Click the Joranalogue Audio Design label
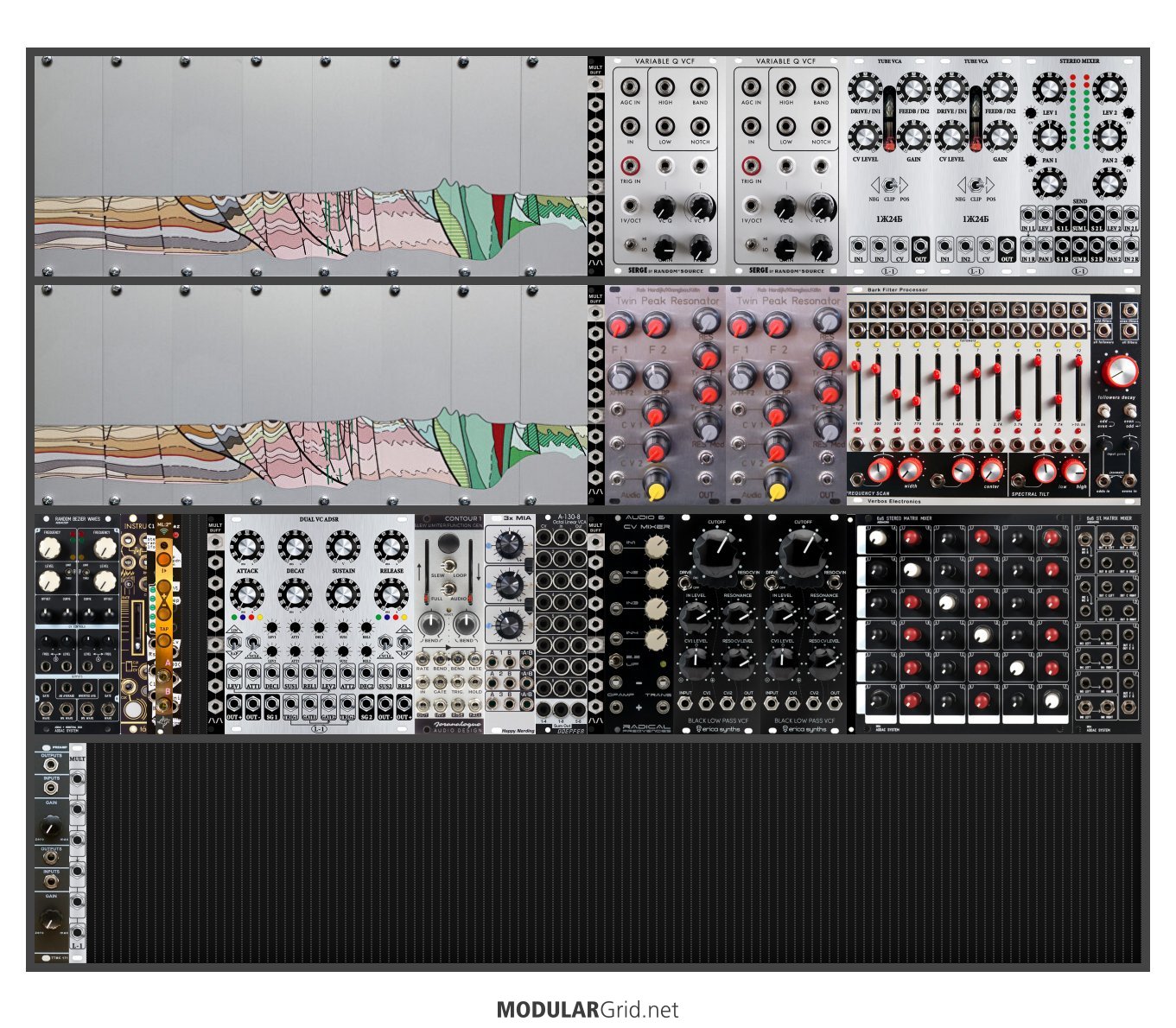The width and height of the screenshot is (1176, 1028). click(x=457, y=727)
